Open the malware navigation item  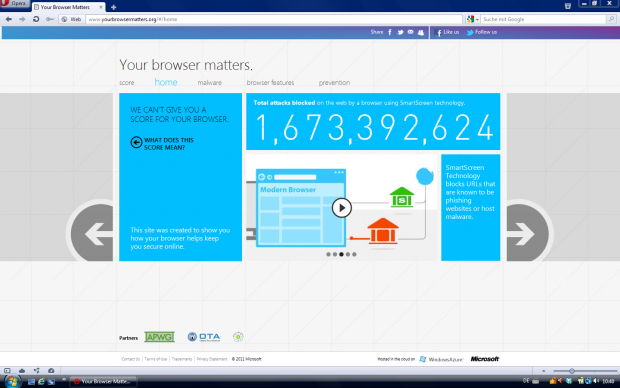tap(210, 83)
